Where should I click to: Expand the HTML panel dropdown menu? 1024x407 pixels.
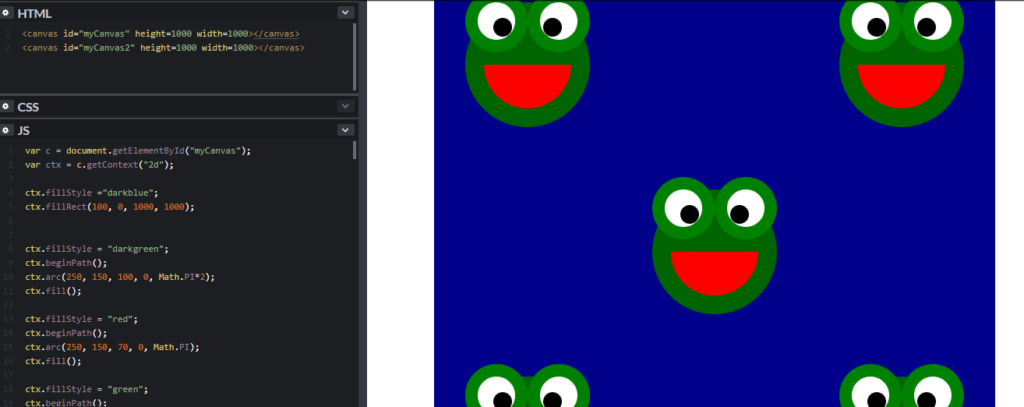pos(346,12)
